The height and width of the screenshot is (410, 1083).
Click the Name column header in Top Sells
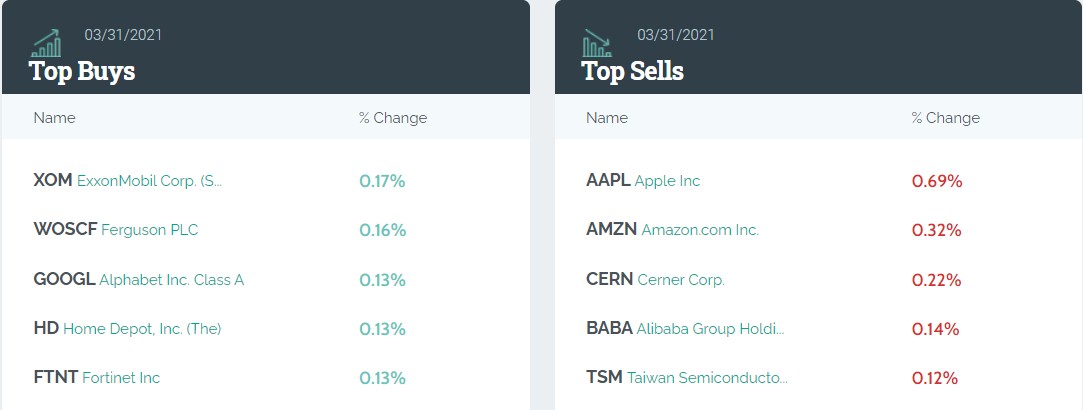coord(607,118)
